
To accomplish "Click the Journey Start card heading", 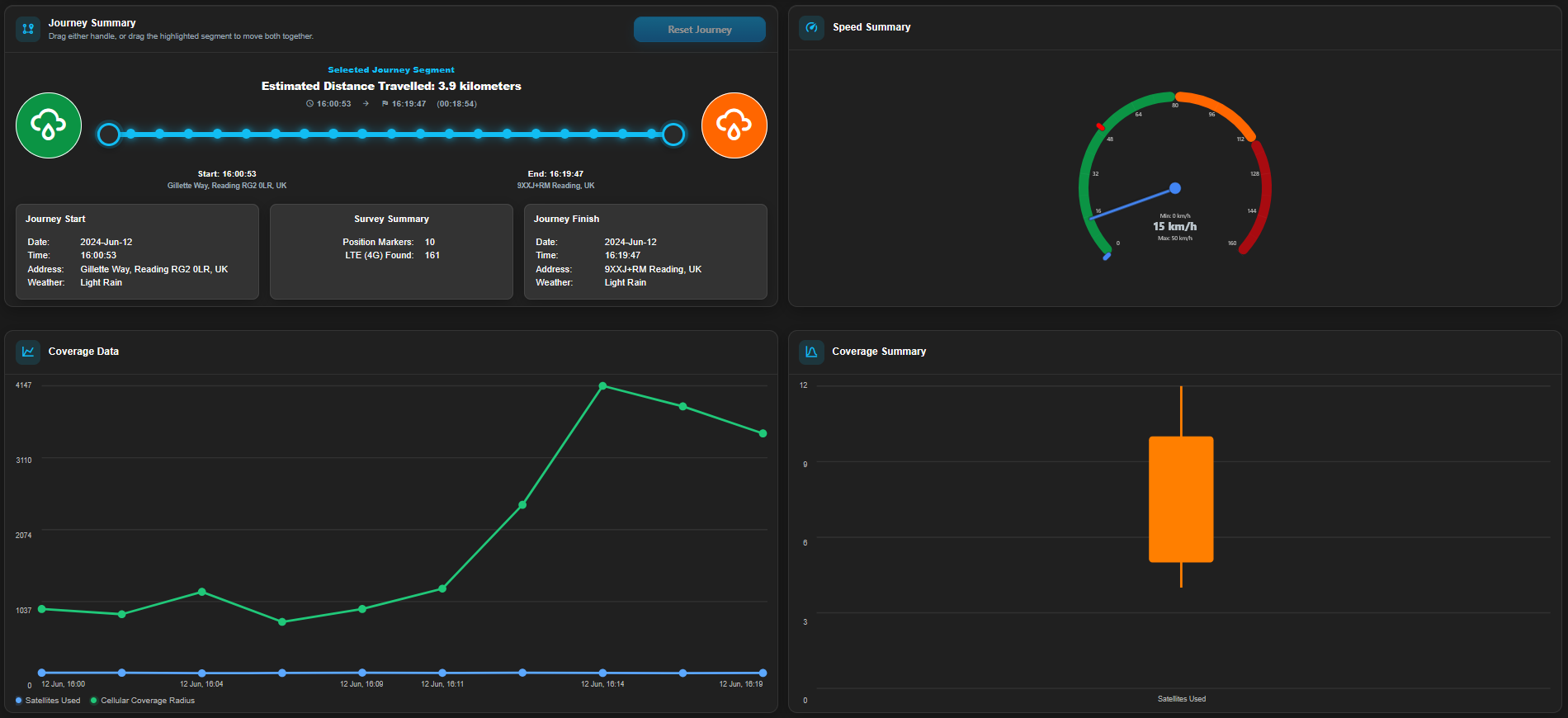I will coord(55,219).
